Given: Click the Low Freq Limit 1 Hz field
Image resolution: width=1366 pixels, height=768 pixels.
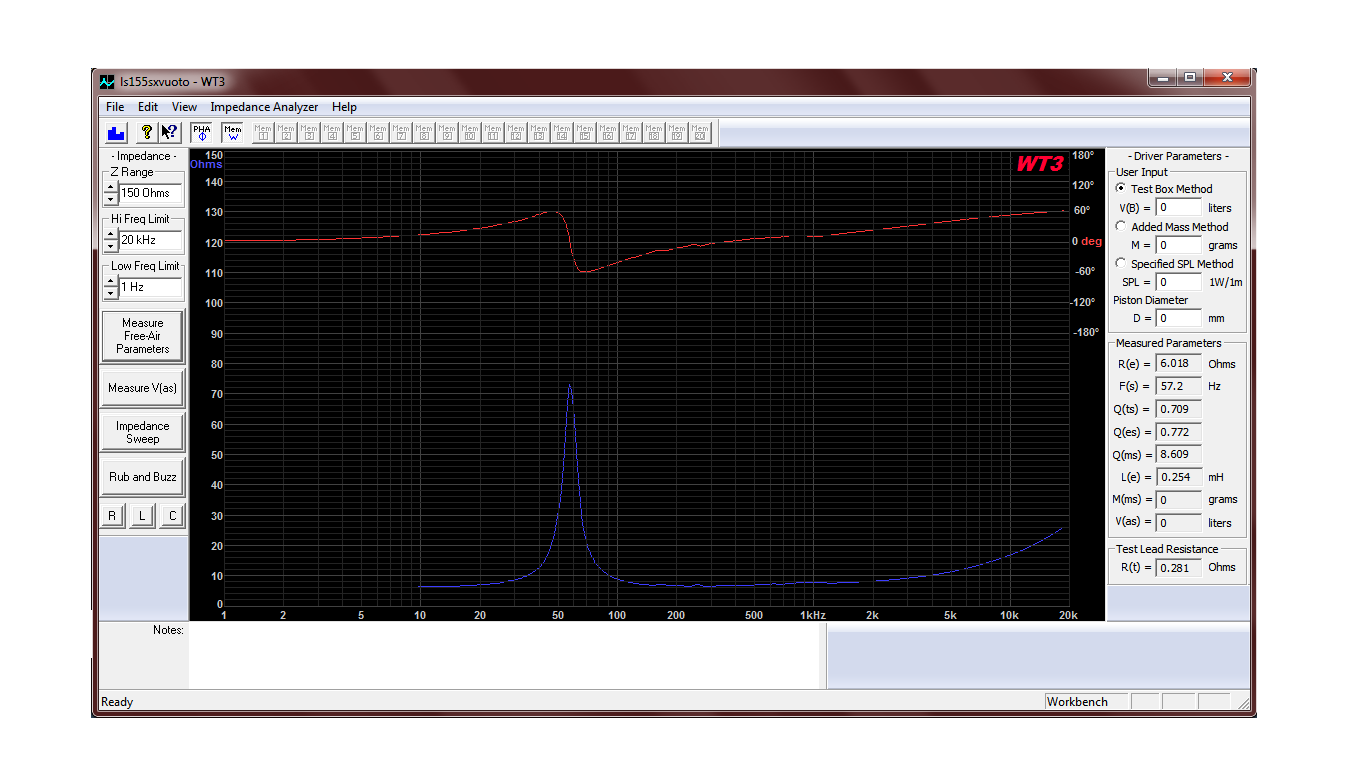Looking at the screenshot, I should tap(151, 287).
